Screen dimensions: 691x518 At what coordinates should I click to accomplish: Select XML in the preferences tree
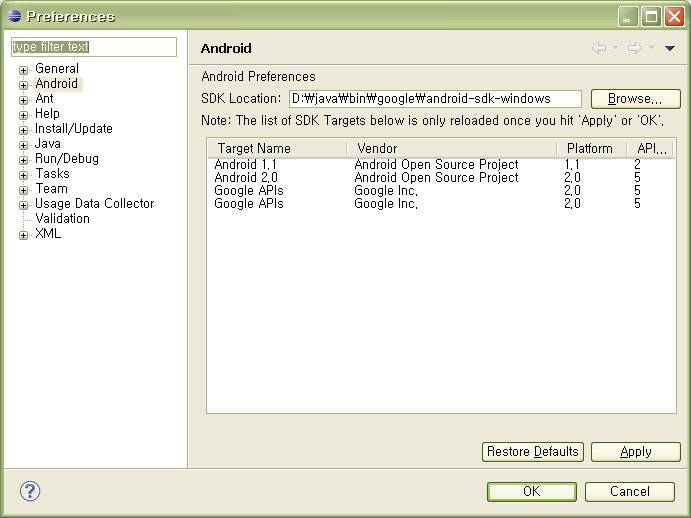coord(48,233)
